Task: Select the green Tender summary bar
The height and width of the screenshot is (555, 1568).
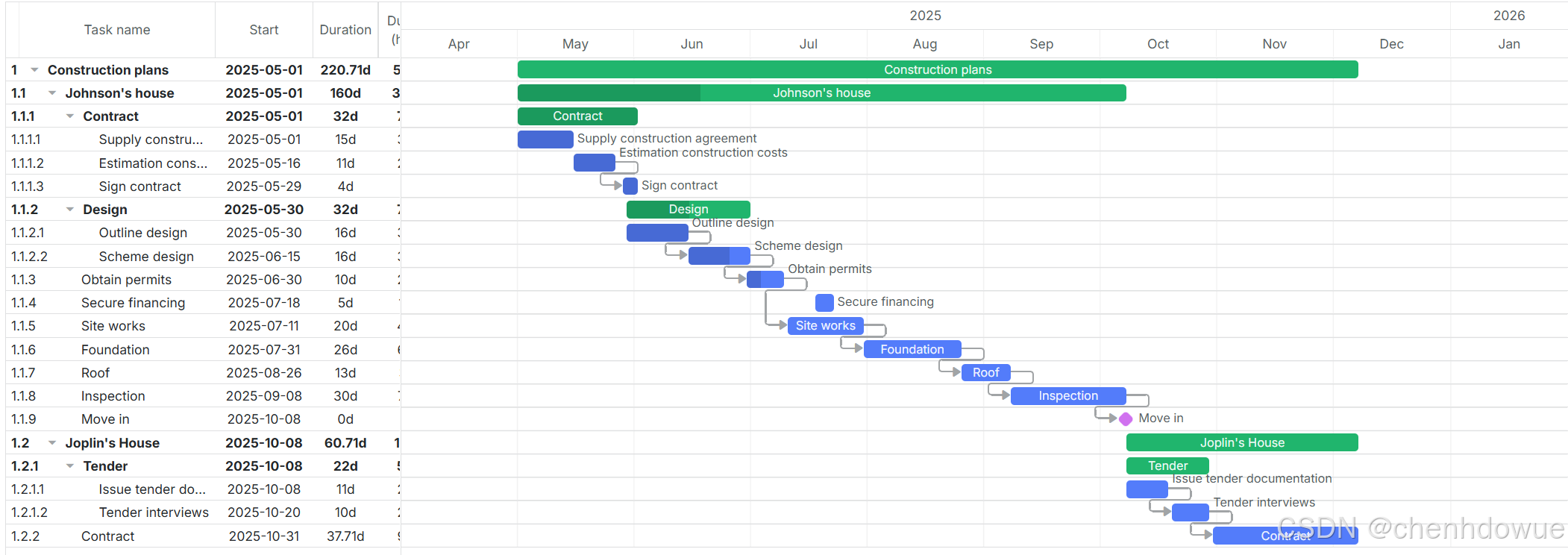Action: click(1167, 465)
